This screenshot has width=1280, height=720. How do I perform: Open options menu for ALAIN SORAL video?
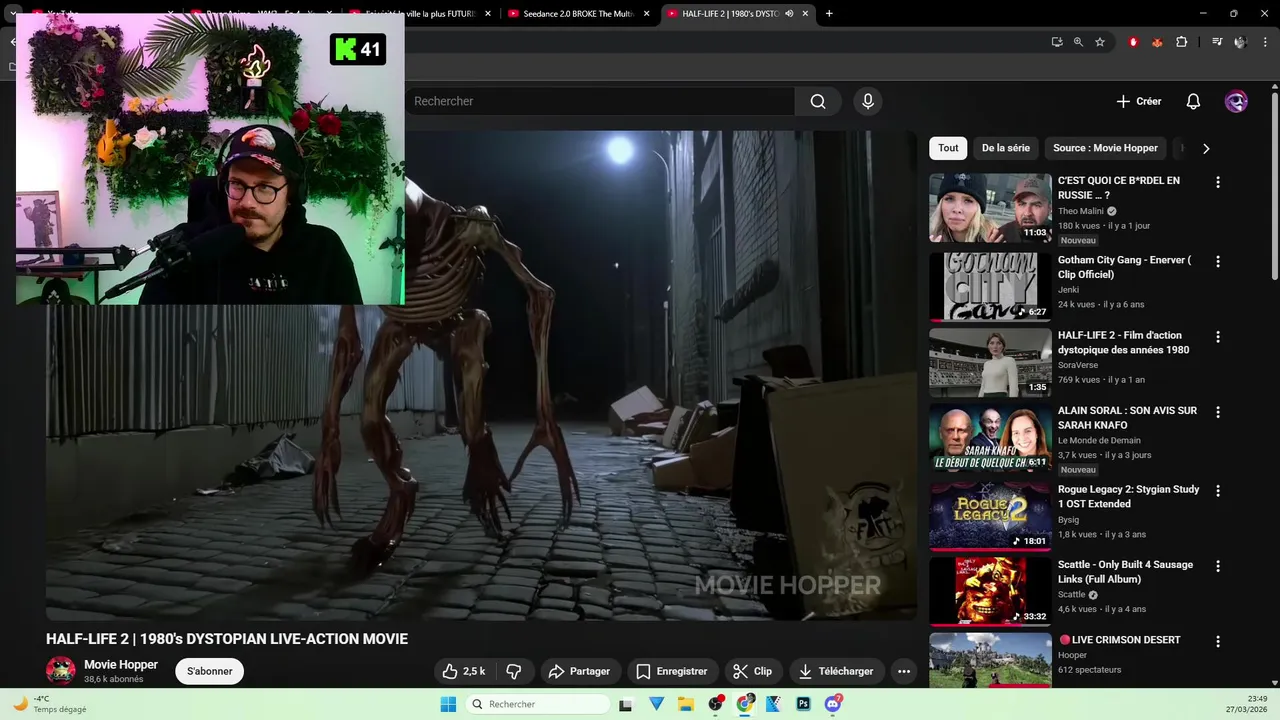(x=1217, y=412)
